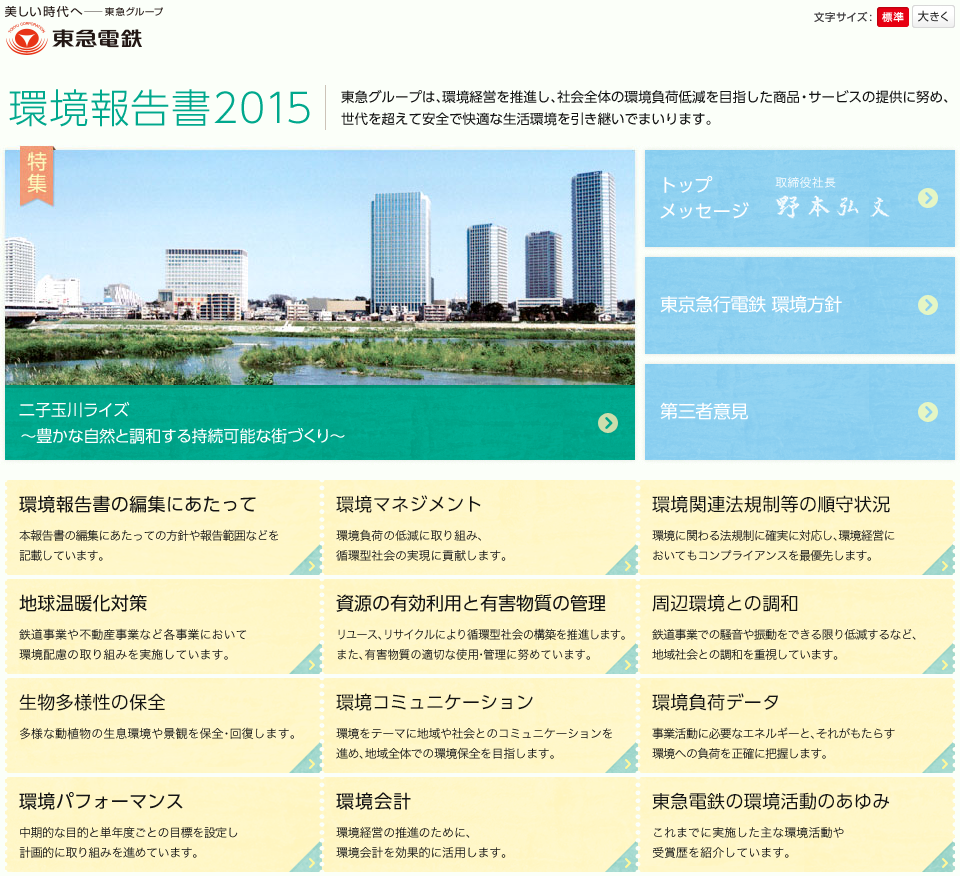The width and height of the screenshot is (960, 876).
Task: Click the Tokyu Corporation red logo icon
Action: click(x=26, y=38)
